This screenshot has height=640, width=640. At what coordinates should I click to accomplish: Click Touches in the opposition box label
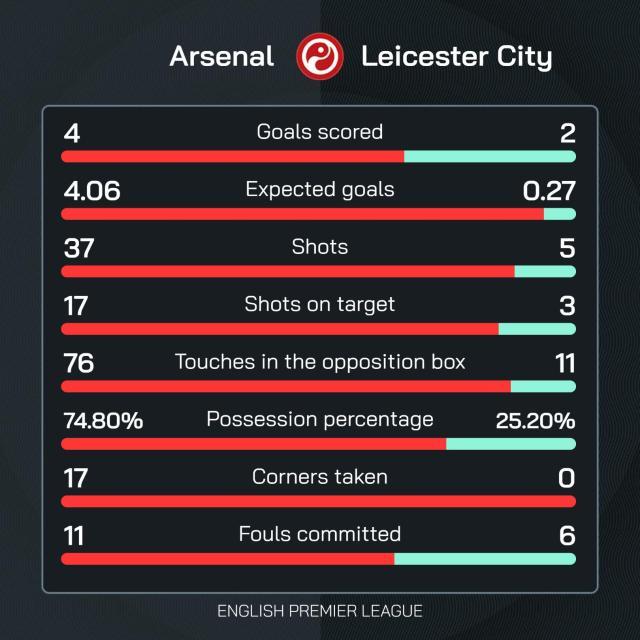[x=320, y=362]
